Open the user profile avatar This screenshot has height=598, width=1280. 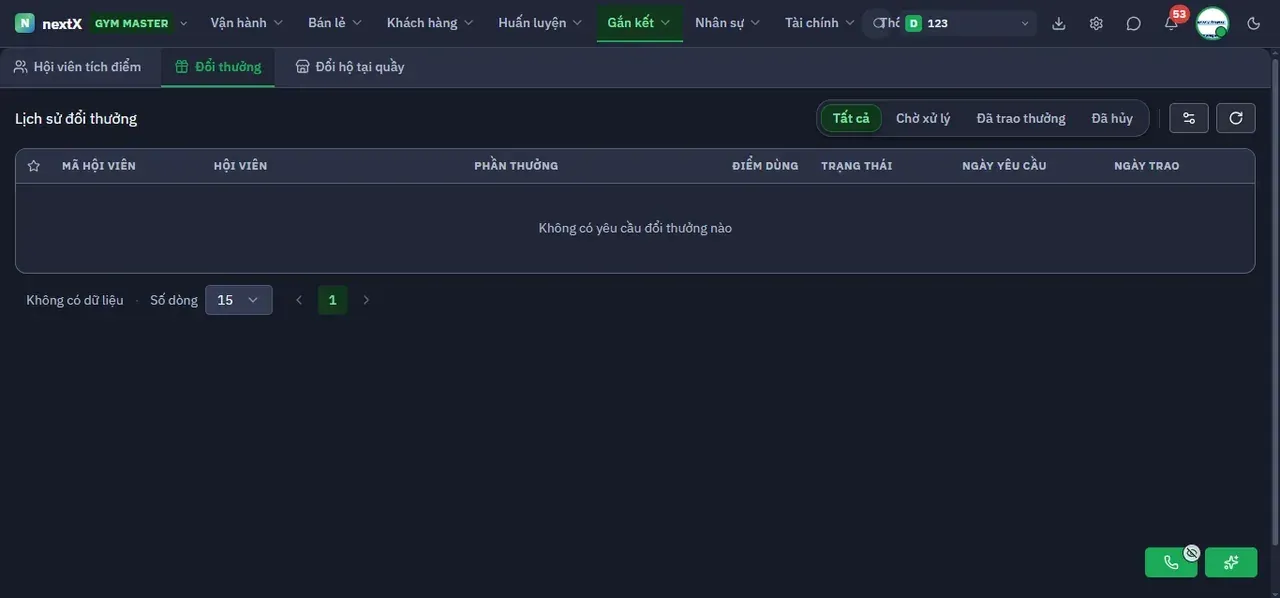point(1212,23)
